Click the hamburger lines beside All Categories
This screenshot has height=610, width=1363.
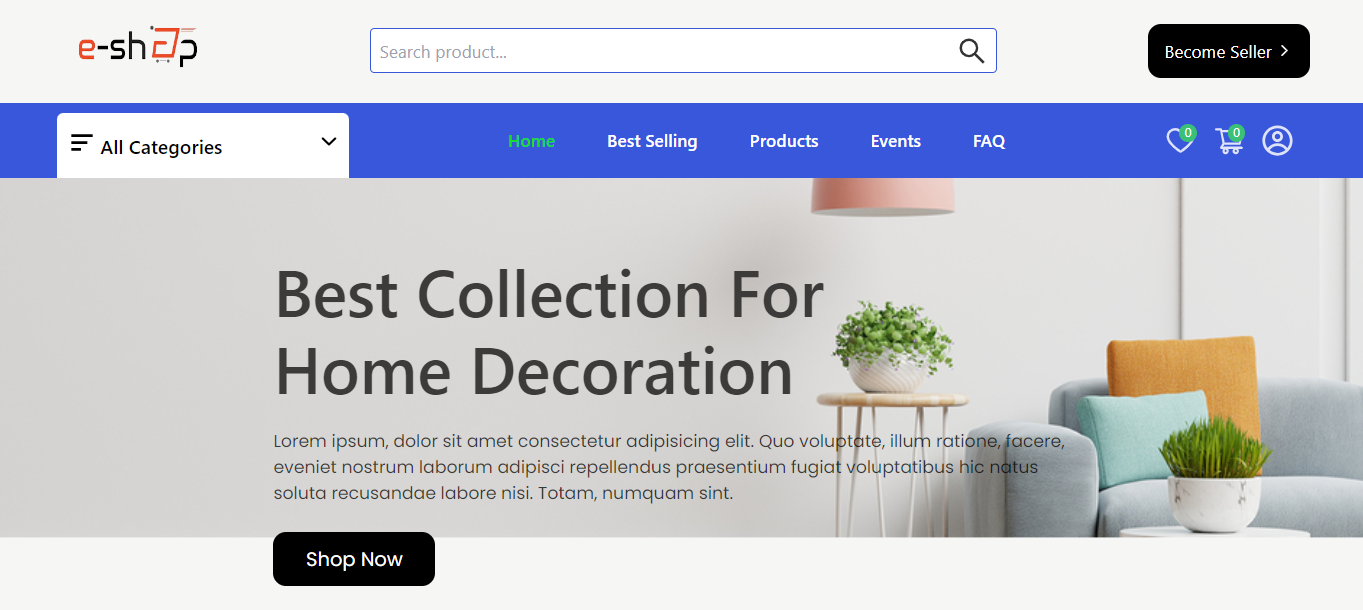pyautogui.click(x=82, y=143)
